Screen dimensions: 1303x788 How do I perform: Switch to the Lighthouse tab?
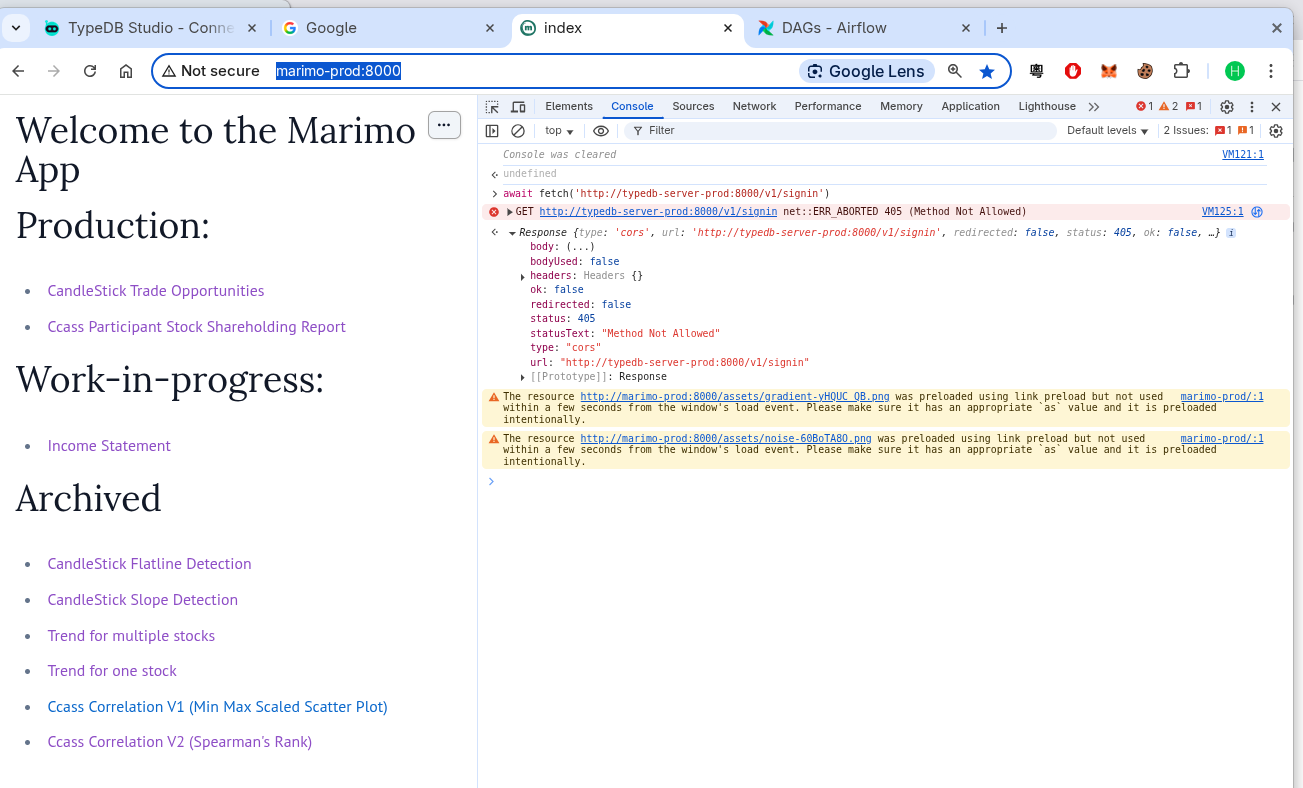pyautogui.click(x=1047, y=107)
